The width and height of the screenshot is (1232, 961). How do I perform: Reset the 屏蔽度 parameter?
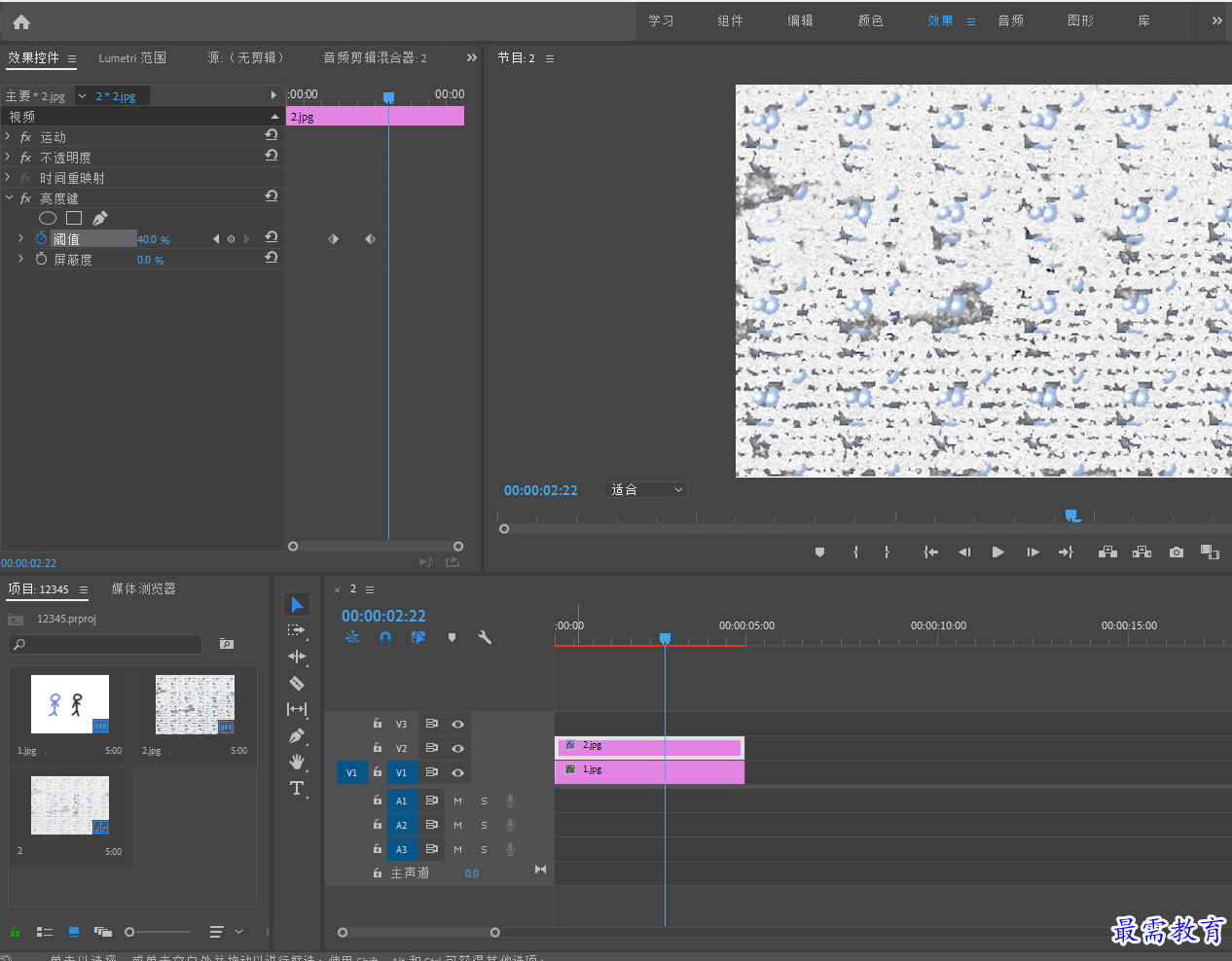tap(272, 258)
